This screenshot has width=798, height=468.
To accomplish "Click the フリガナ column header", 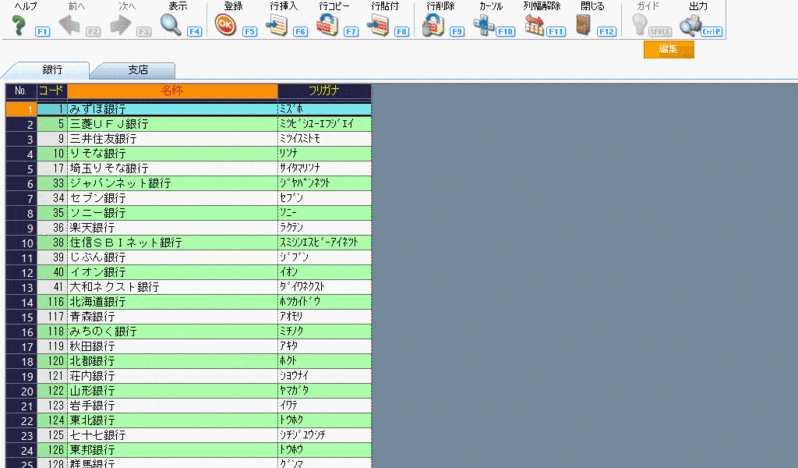I will click(x=324, y=91).
